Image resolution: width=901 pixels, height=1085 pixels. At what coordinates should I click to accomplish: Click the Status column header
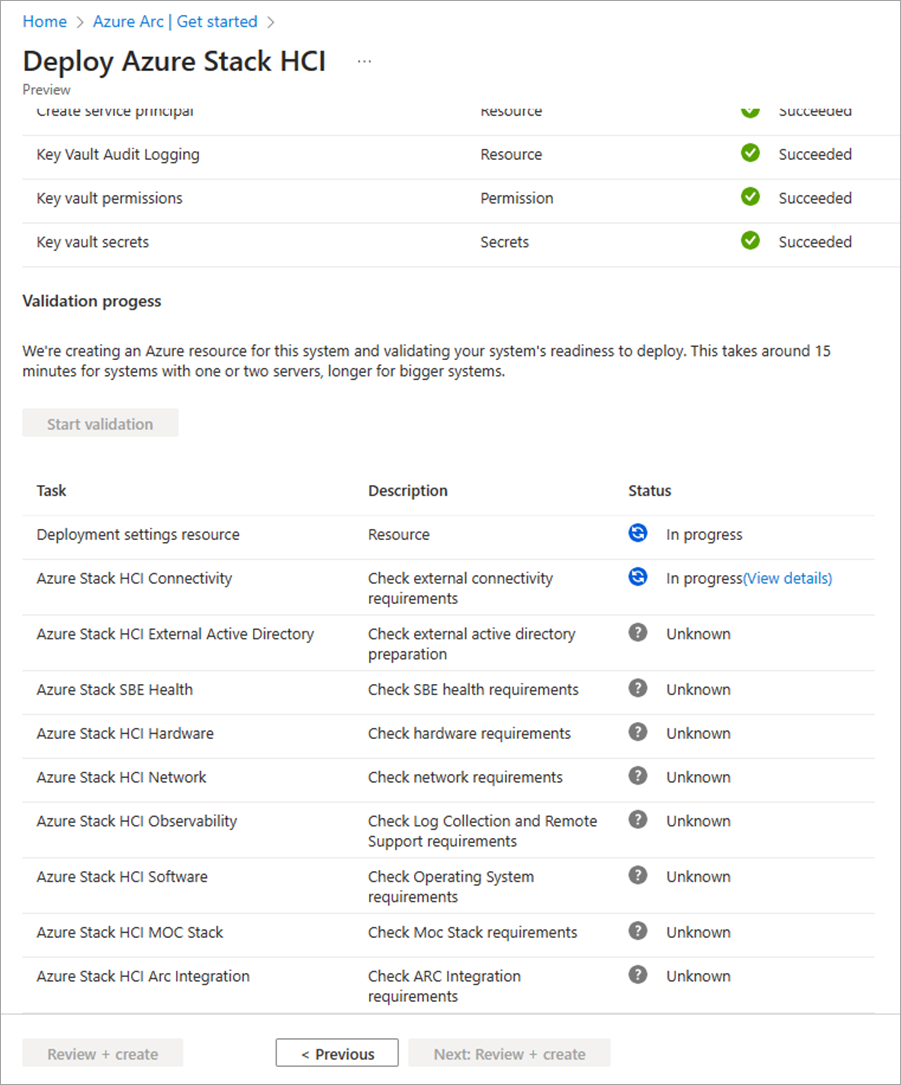[650, 491]
